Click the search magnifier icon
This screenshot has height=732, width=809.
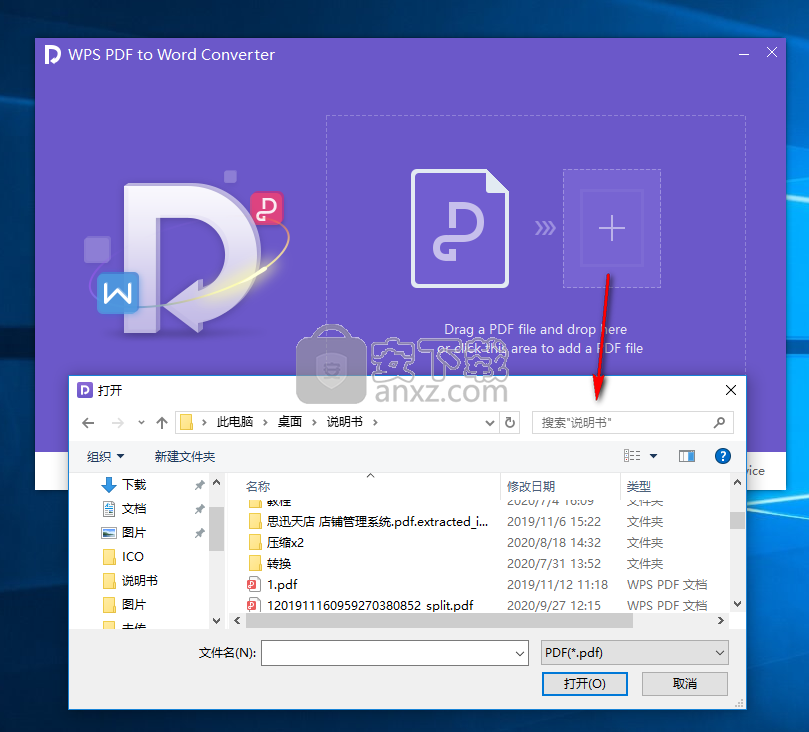(719, 423)
